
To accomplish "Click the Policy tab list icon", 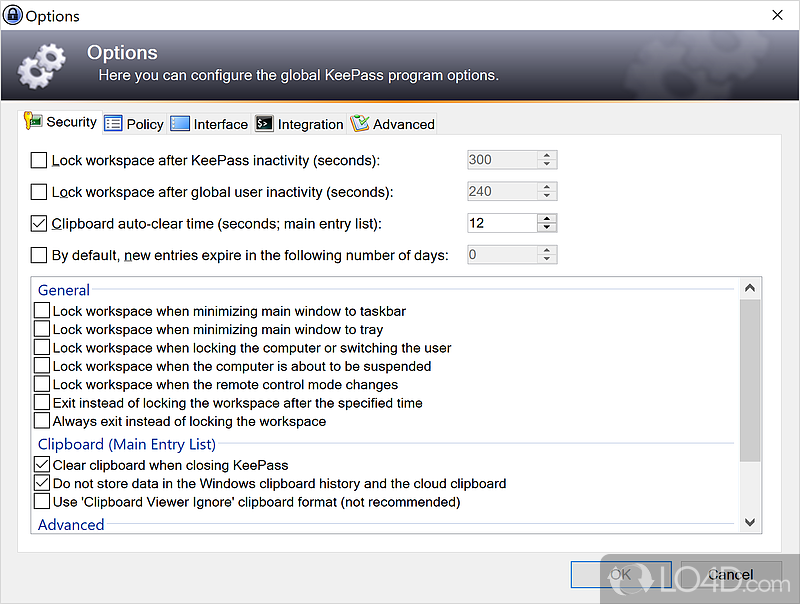I will point(113,124).
